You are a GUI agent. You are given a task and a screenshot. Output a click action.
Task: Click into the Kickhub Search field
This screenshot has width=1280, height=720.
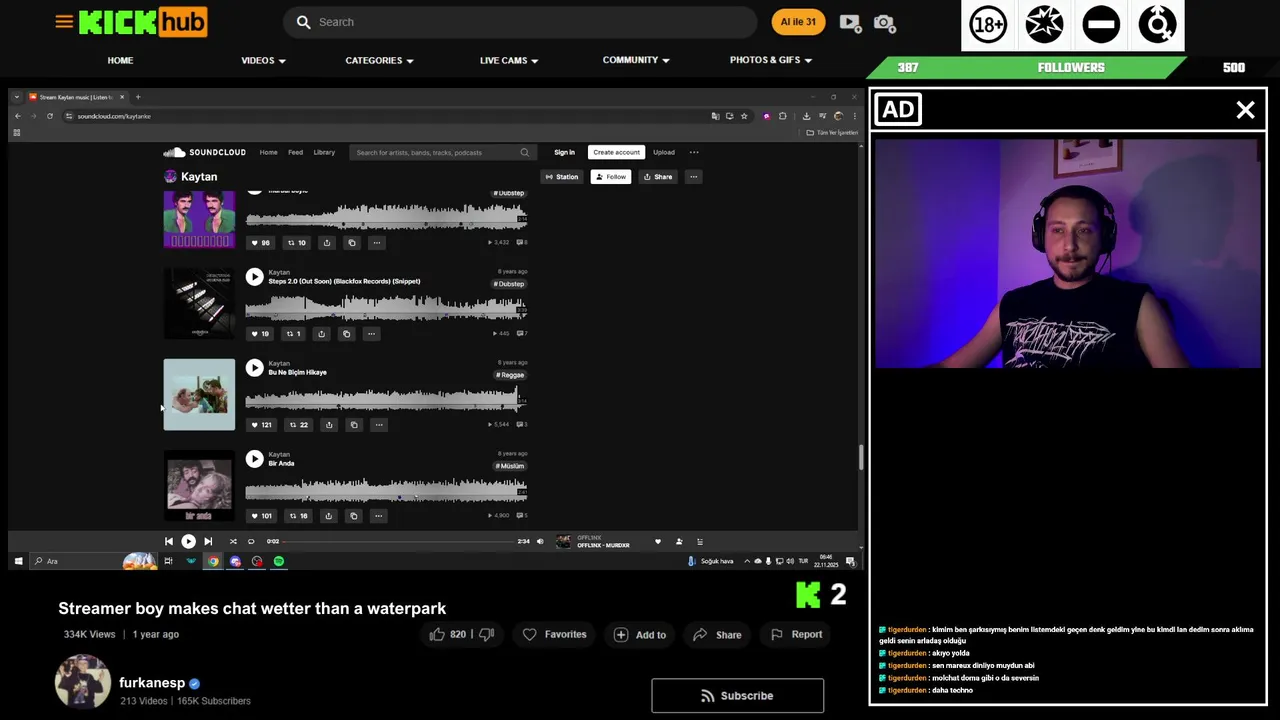point(520,22)
